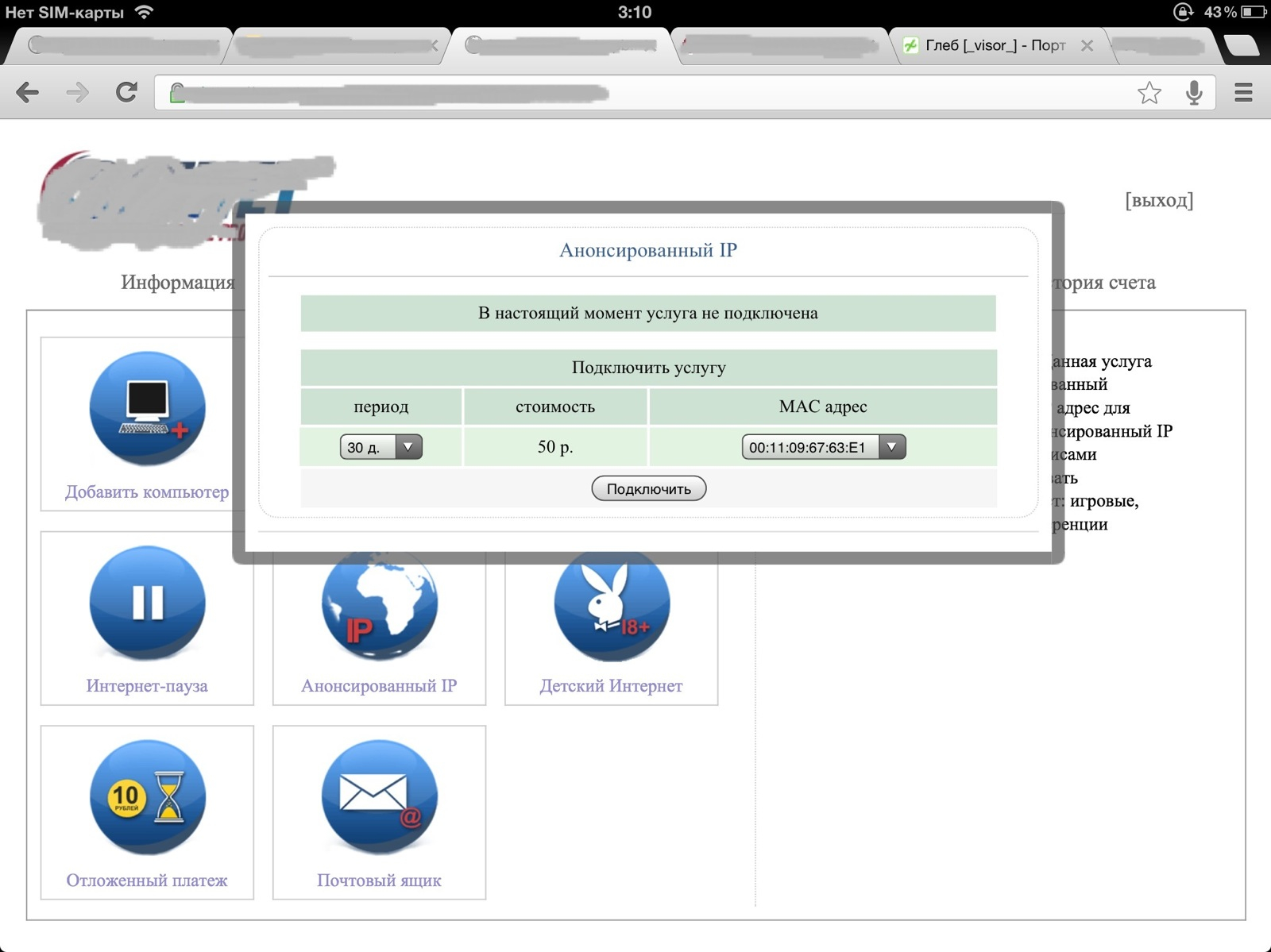Open the История счета tab
Viewport: 1271px width, 952px height.
click(x=1104, y=282)
